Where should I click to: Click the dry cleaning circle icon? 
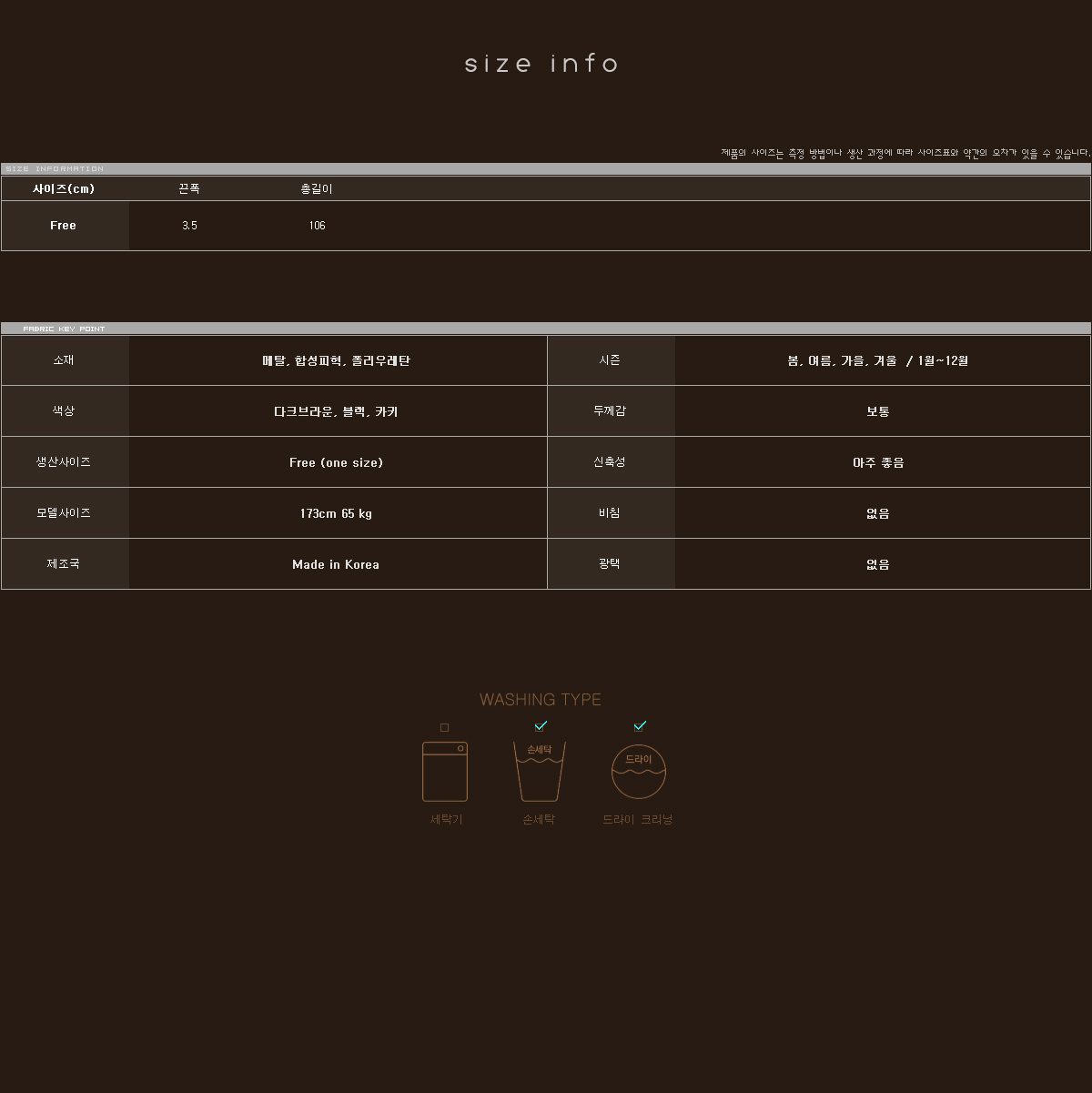[639, 772]
